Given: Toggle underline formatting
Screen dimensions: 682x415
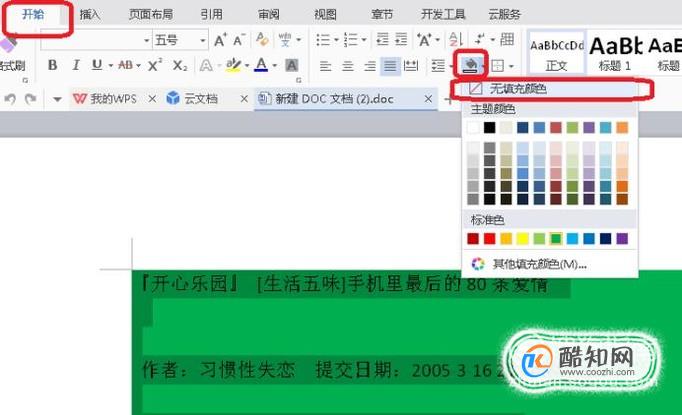Looking at the screenshot, I should click(x=97, y=65).
